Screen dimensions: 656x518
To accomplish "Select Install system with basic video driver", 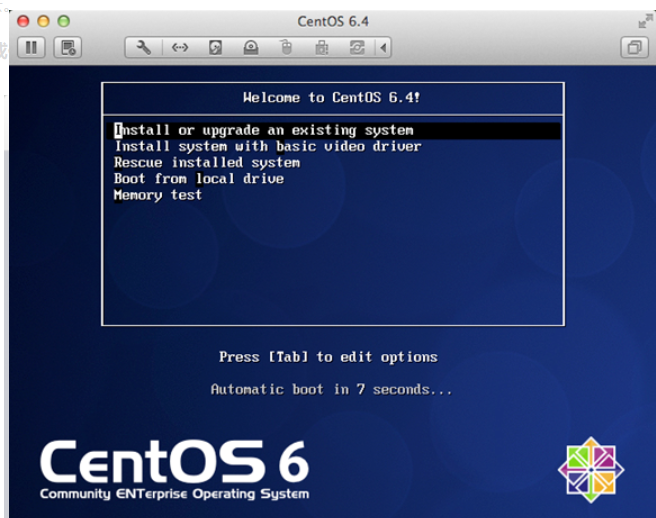I will [x=267, y=146].
